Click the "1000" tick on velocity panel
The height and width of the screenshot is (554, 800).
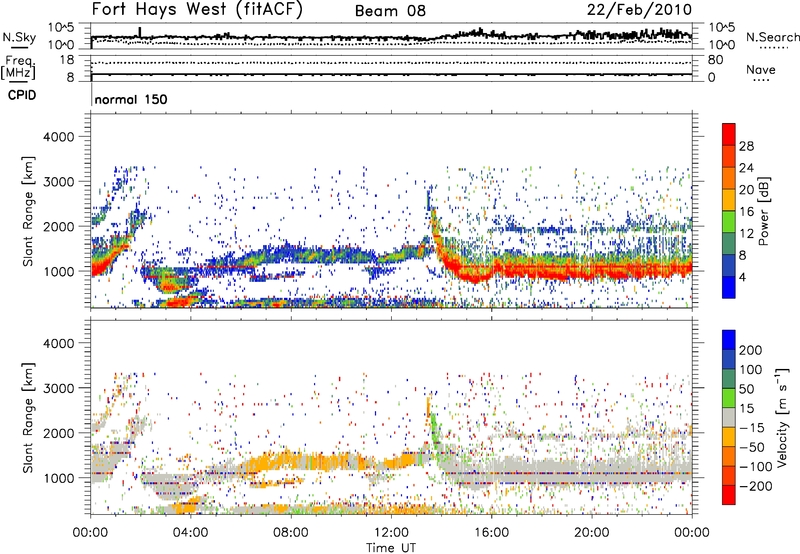pyautogui.click(x=58, y=478)
